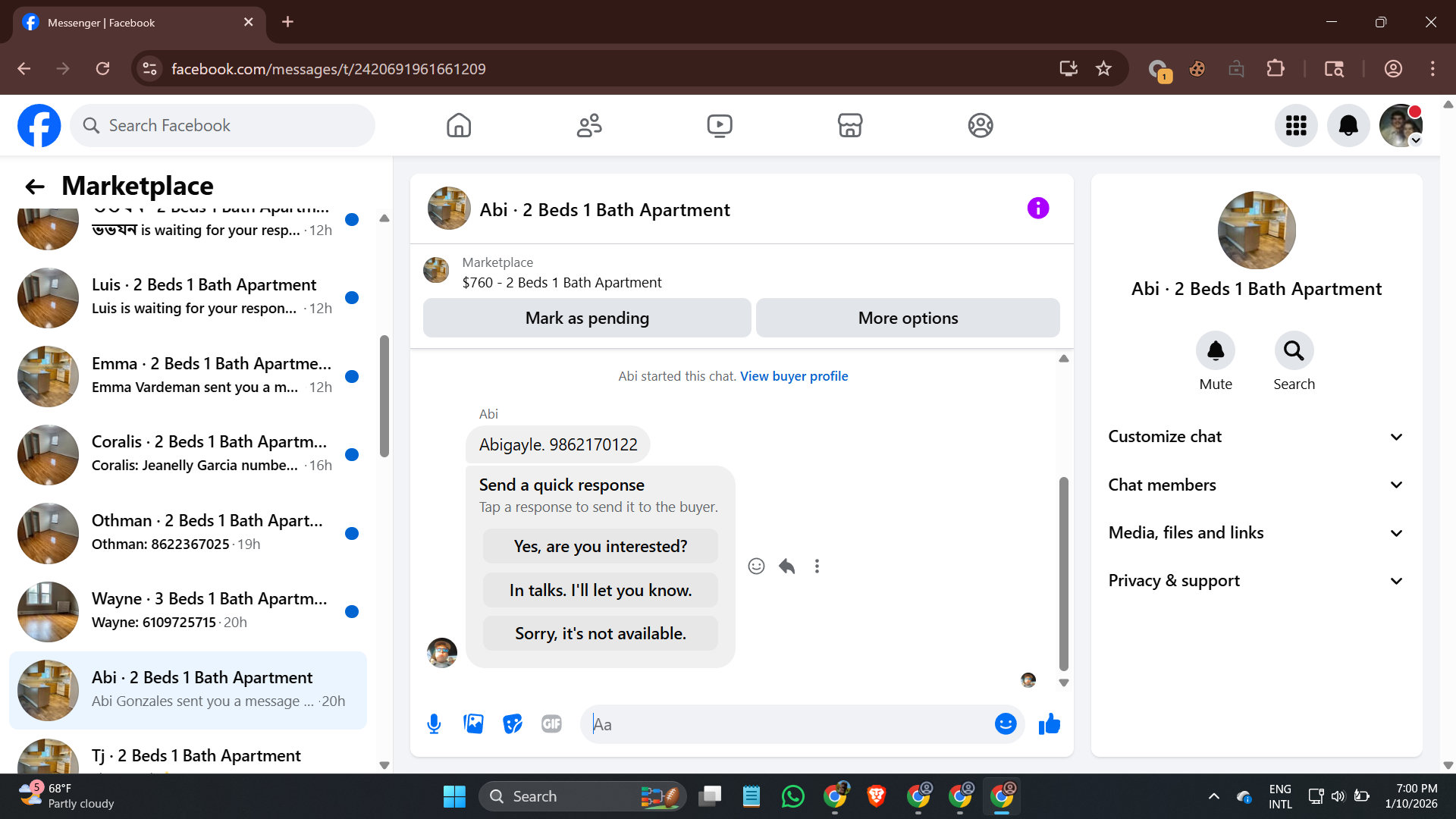Image resolution: width=1456 pixels, height=819 pixels.
Task: React to message with emoji icon
Action: point(756,566)
